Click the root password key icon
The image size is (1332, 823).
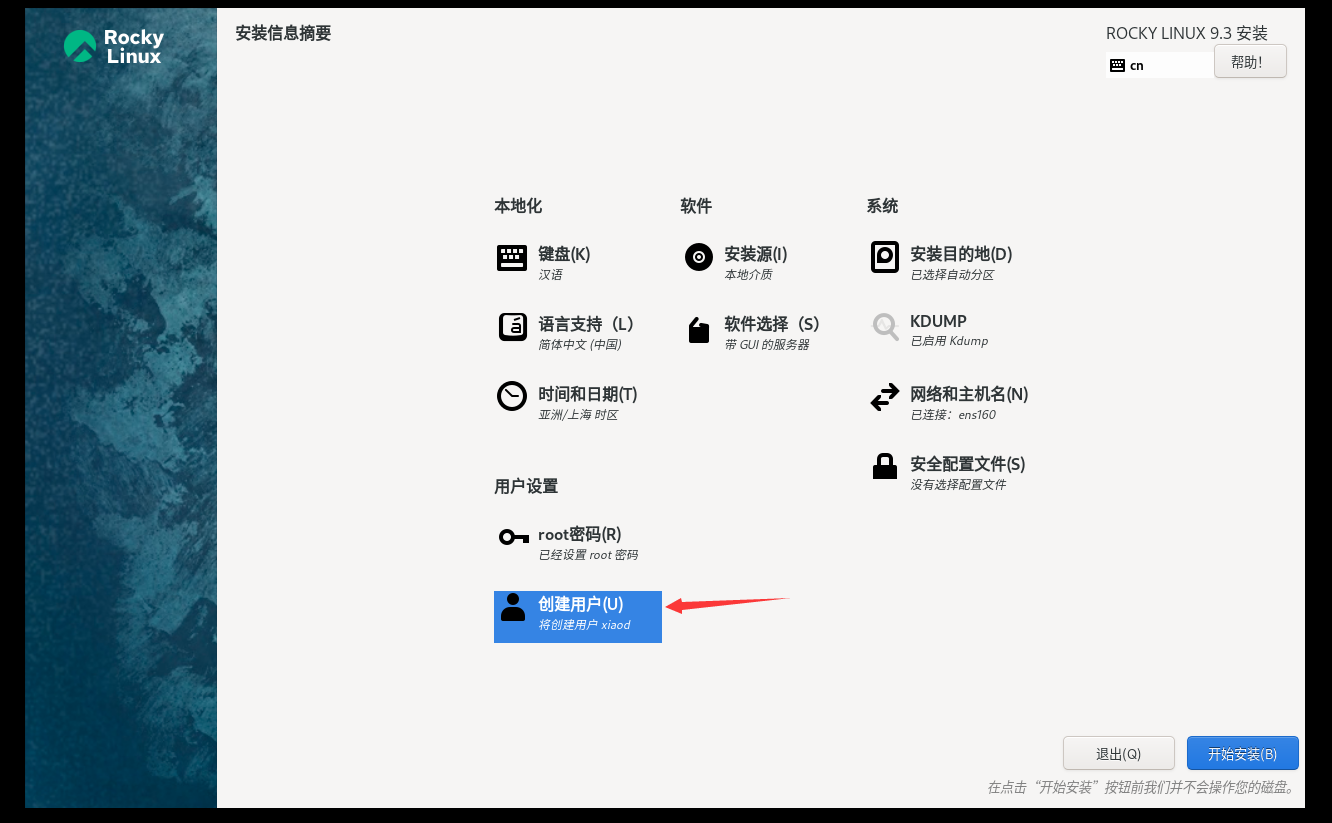point(513,538)
